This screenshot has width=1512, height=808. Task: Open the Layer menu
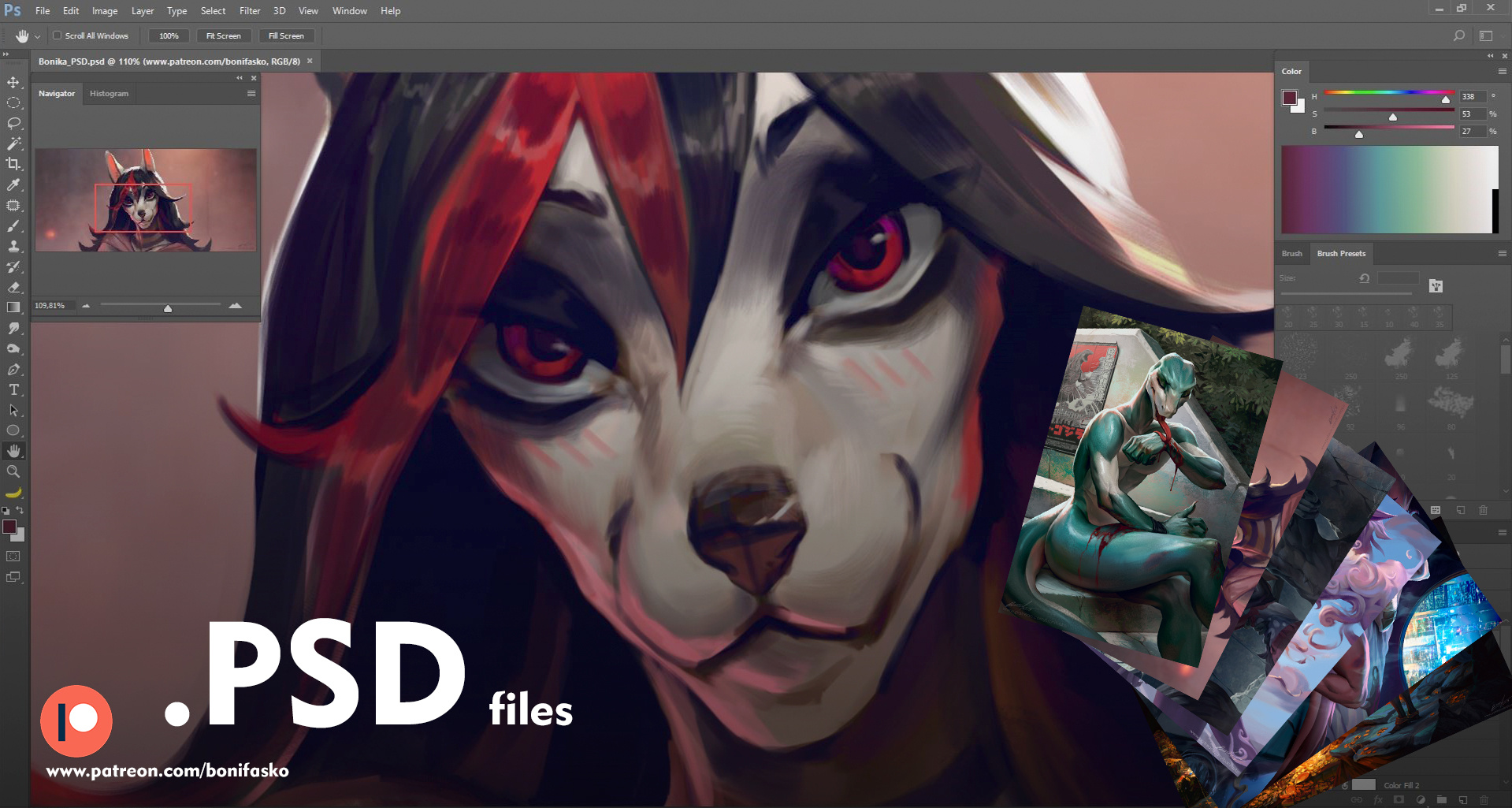click(143, 11)
